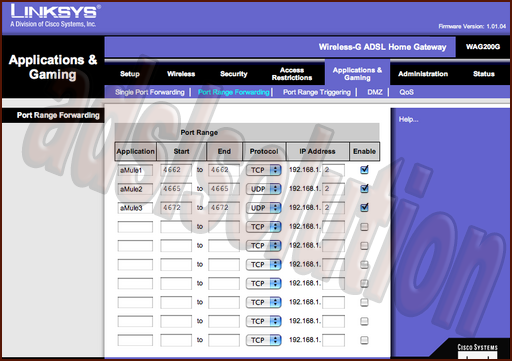512x361 pixels.
Task: Click the Help... link
Action: (x=408, y=119)
